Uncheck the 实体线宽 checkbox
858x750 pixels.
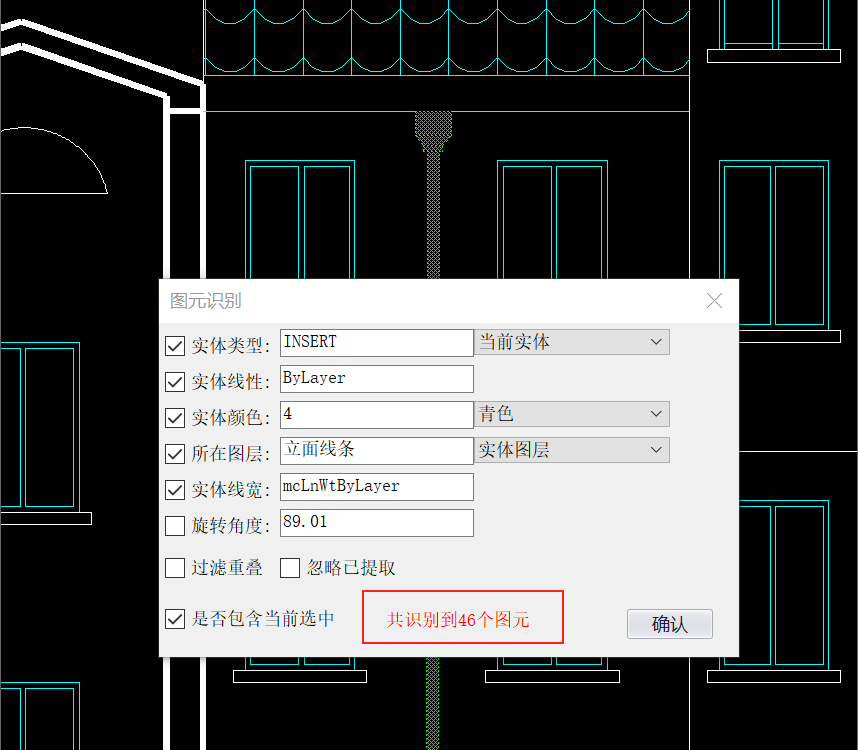(175, 490)
